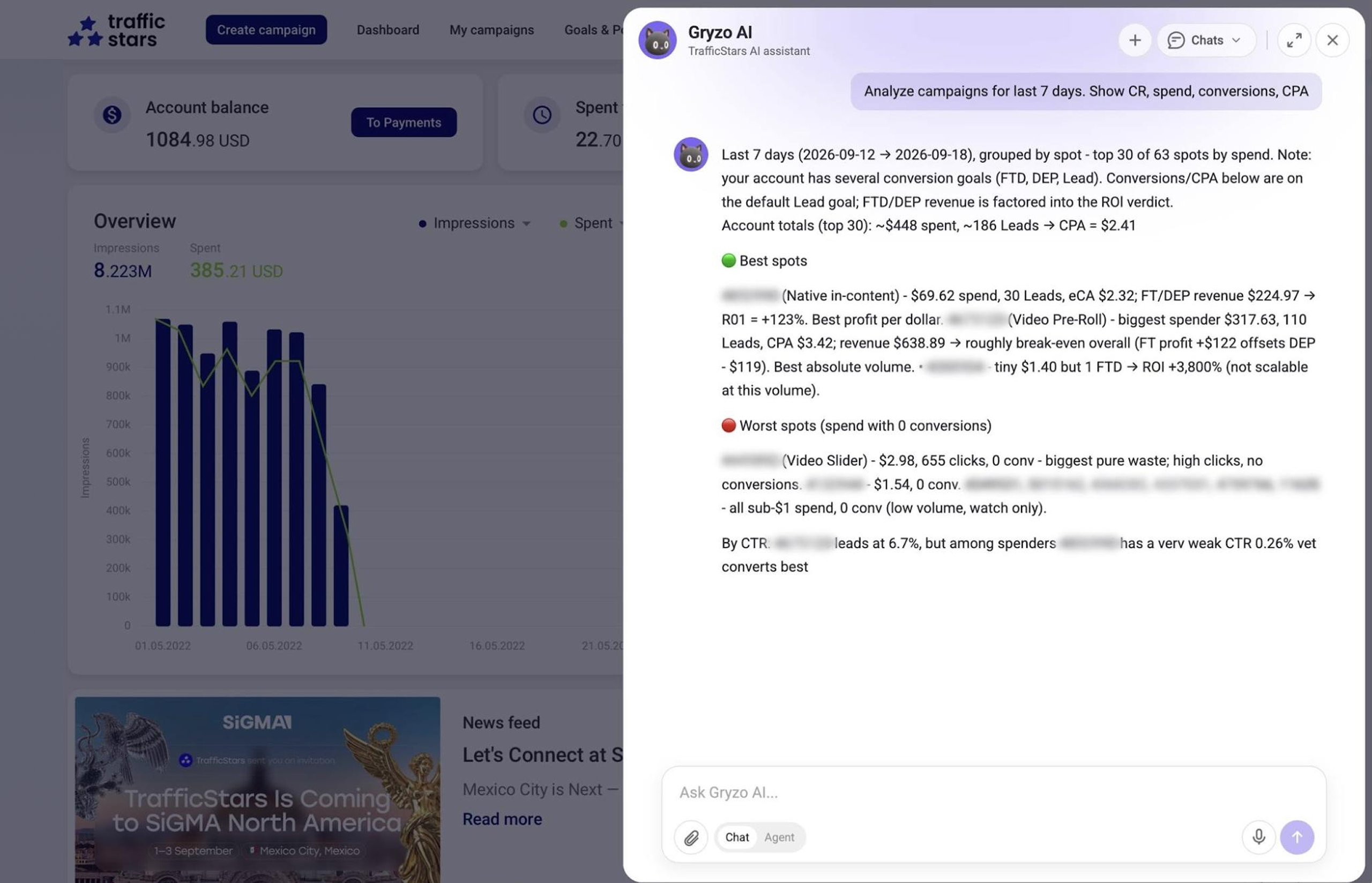This screenshot has width=1372, height=883.
Task: Click the blue dot before Impressions legend
Action: click(x=422, y=223)
